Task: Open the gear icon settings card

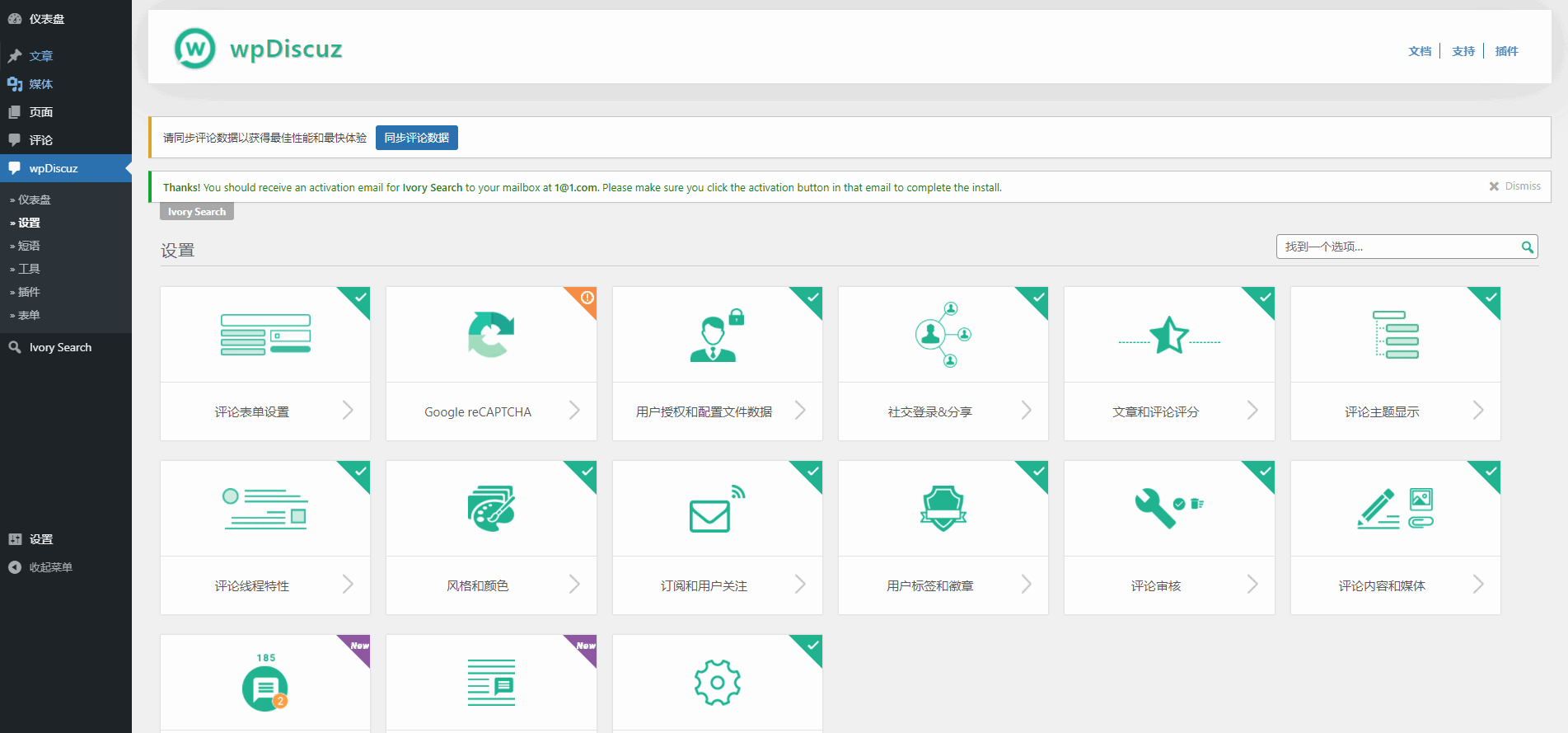Action: pos(717,683)
